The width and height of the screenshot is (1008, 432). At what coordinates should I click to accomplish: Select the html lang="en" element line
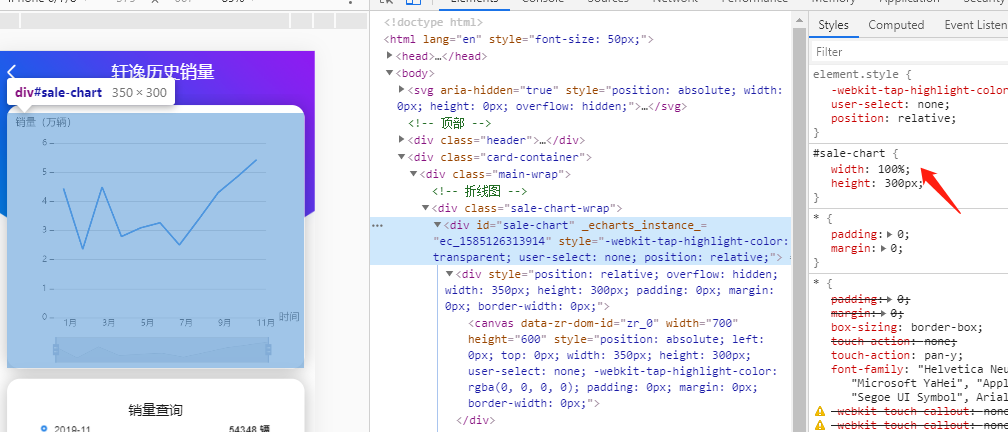tap(519, 39)
